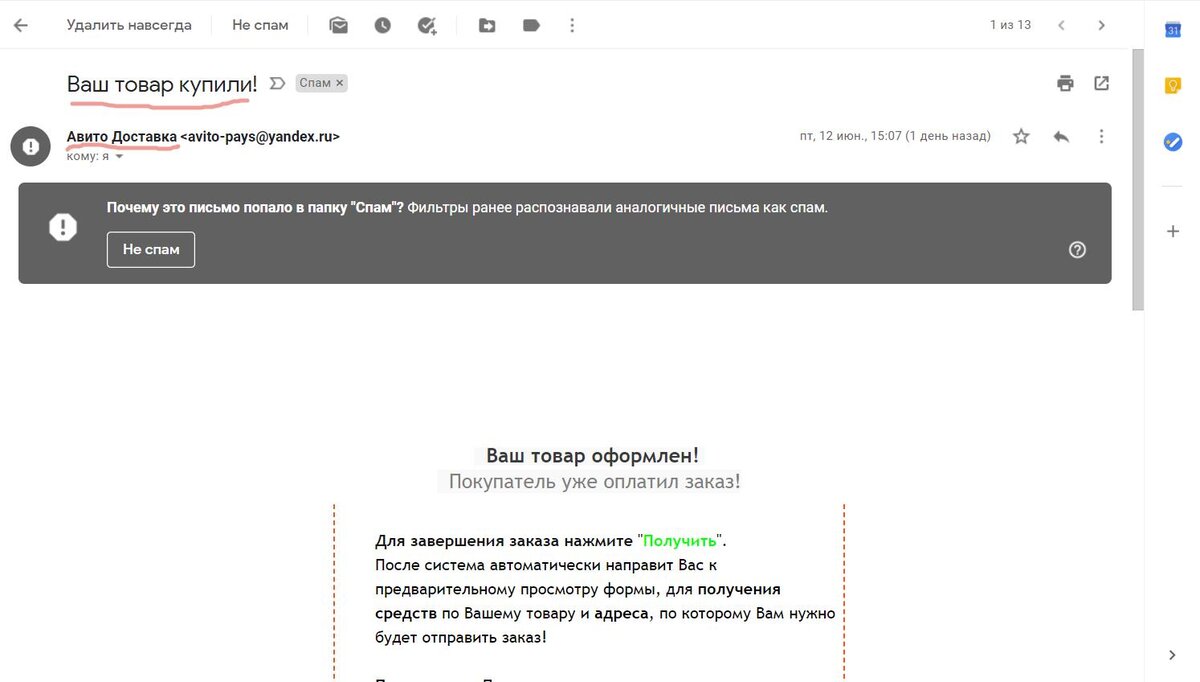This screenshot has width=1200, height=682.
Task: Reply to the Авито Доставка email
Action: pyautogui.click(x=1061, y=135)
